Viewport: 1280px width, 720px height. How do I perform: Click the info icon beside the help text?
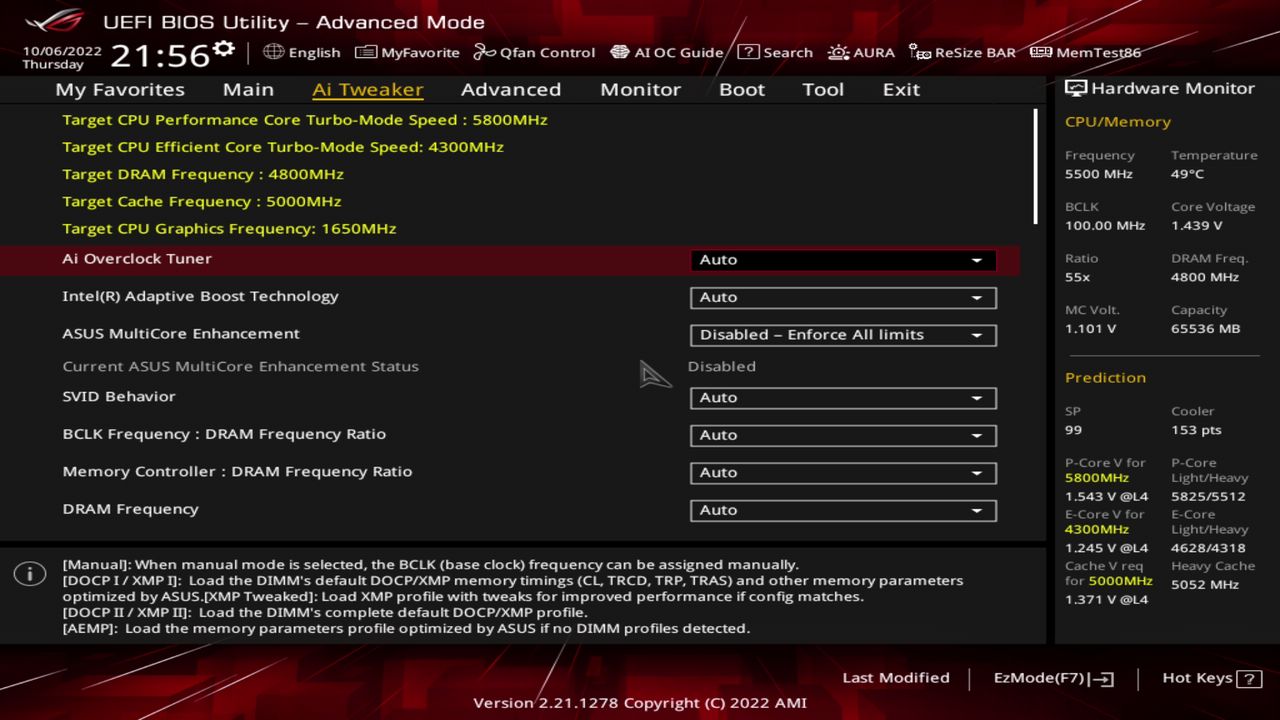click(30, 574)
